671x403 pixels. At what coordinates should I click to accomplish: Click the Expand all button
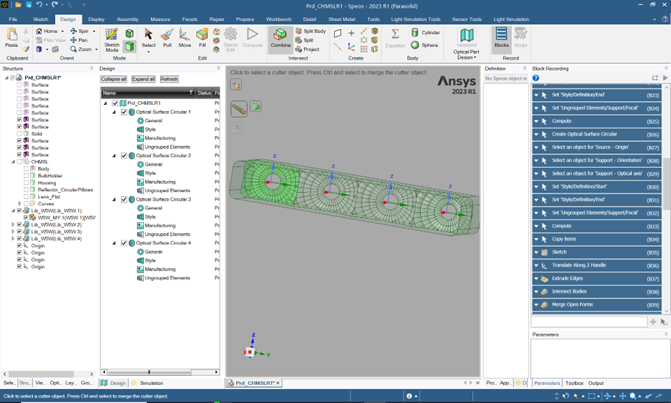click(x=143, y=79)
